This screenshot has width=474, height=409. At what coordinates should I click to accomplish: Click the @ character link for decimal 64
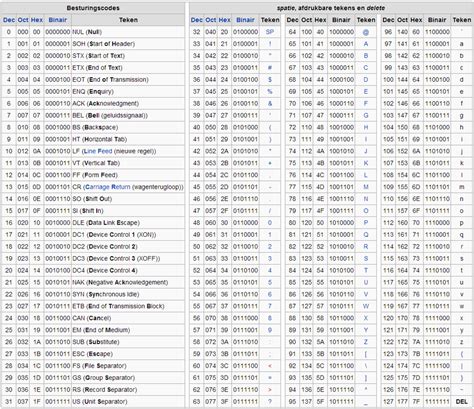pyautogui.click(x=366, y=32)
